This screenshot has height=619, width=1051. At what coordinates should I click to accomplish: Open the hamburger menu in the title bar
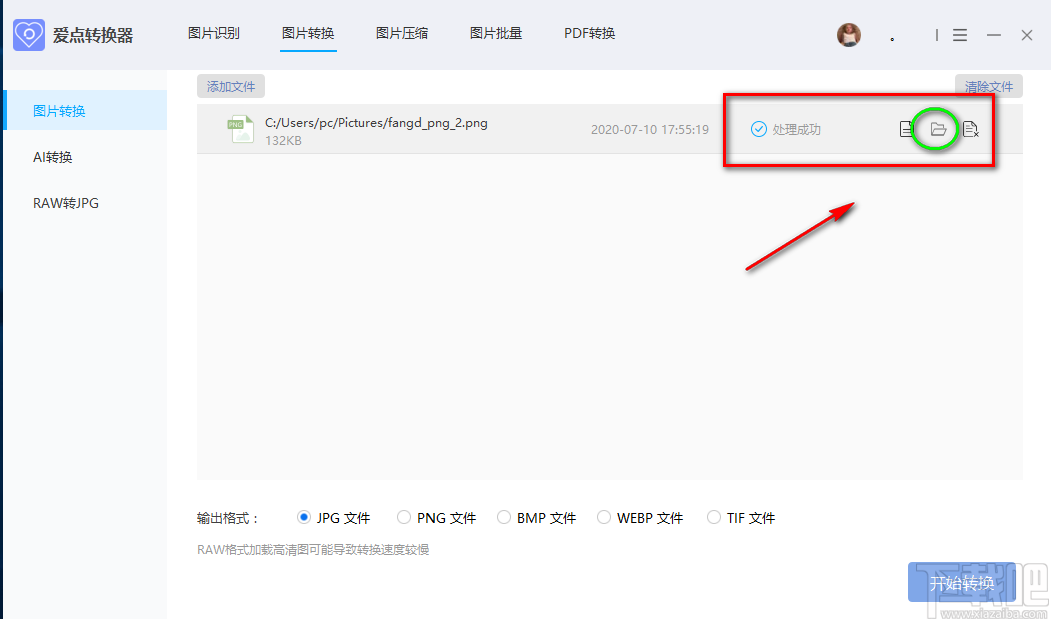tap(960, 34)
